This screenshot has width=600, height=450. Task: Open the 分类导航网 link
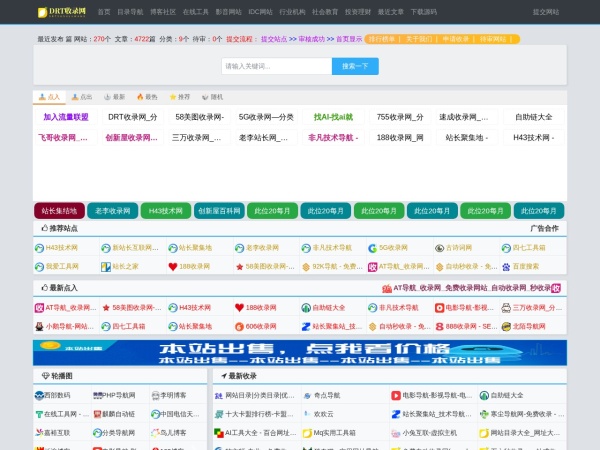tap(119, 433)
